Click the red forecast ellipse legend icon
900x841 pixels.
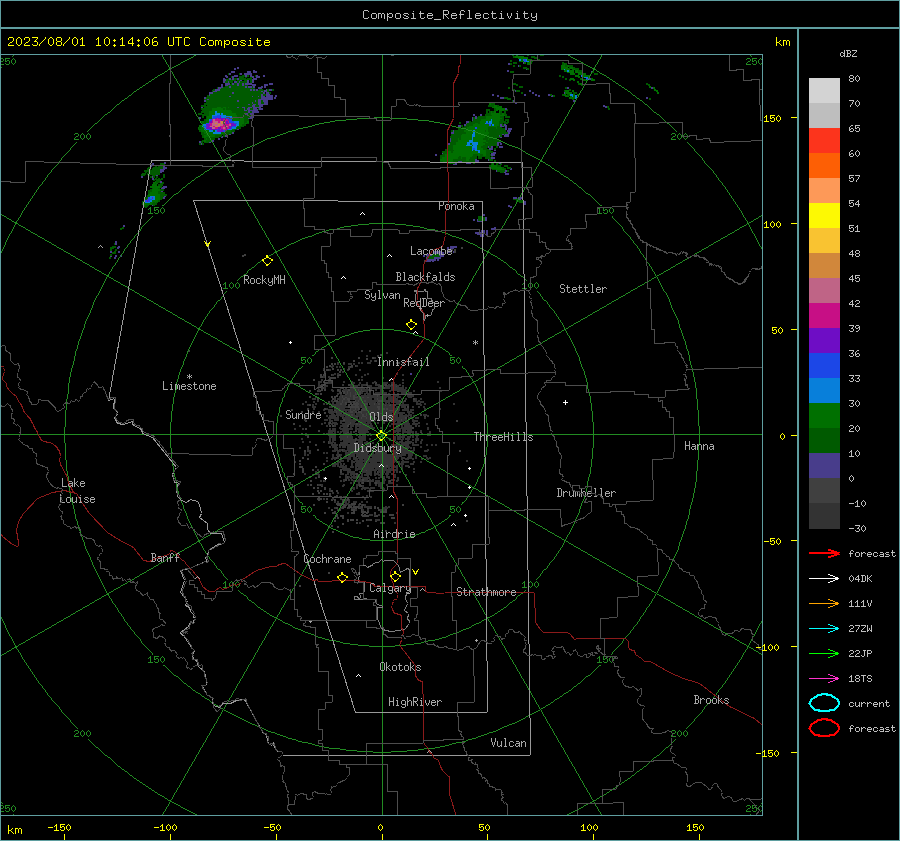[x=824, y=728]
